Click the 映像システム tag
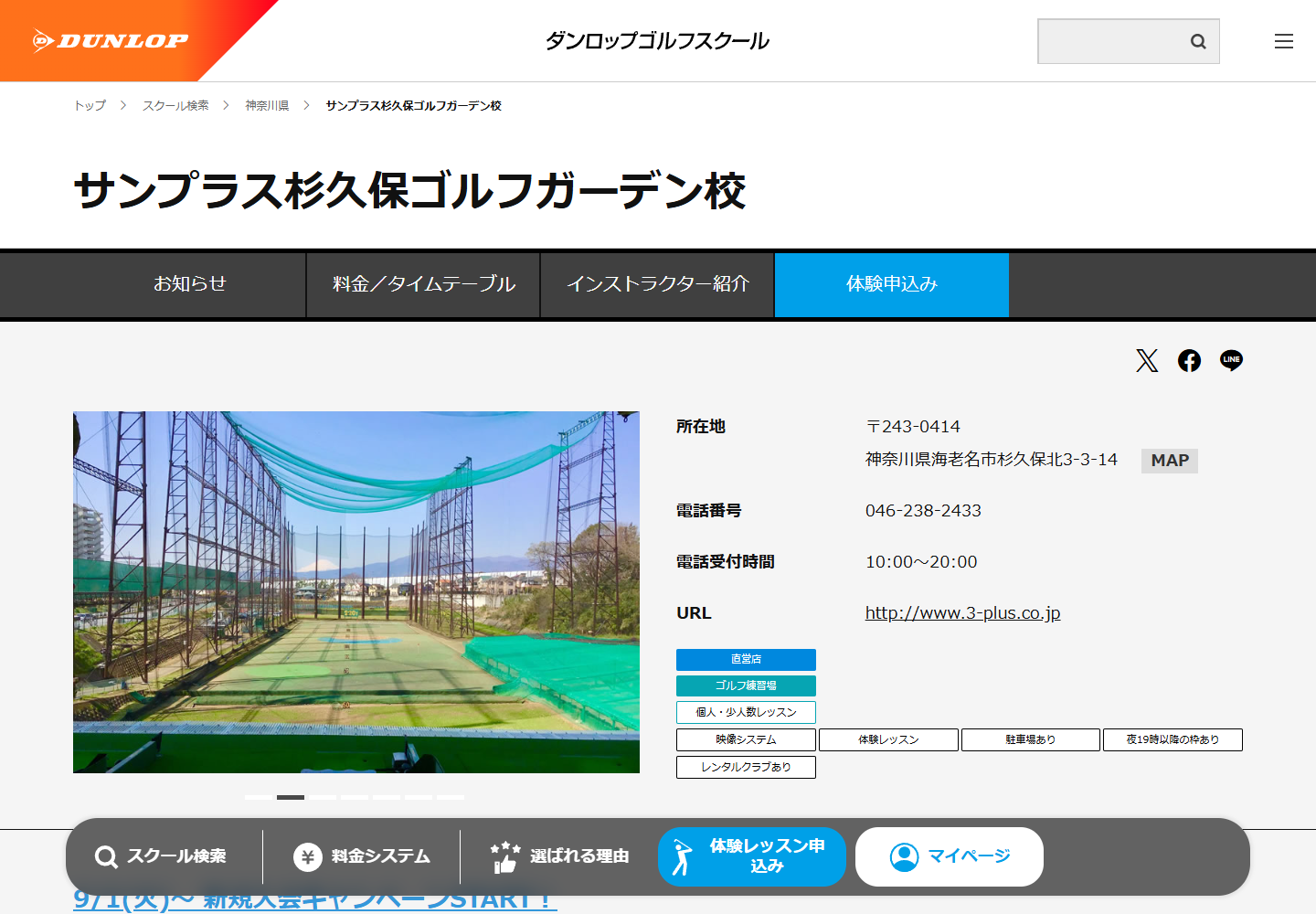 pos(746,739)
